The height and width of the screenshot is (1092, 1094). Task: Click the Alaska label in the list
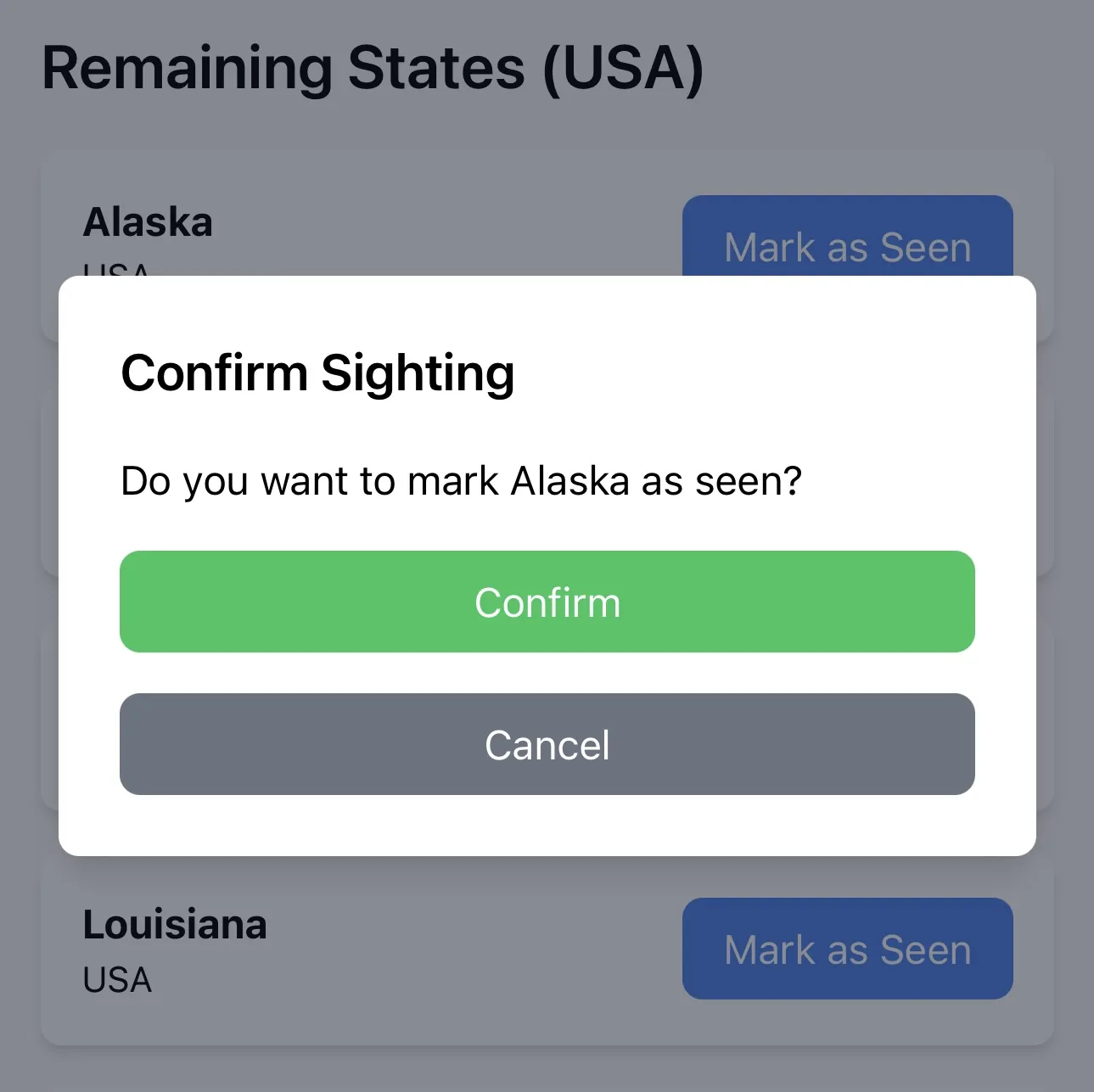click(148, 221)
